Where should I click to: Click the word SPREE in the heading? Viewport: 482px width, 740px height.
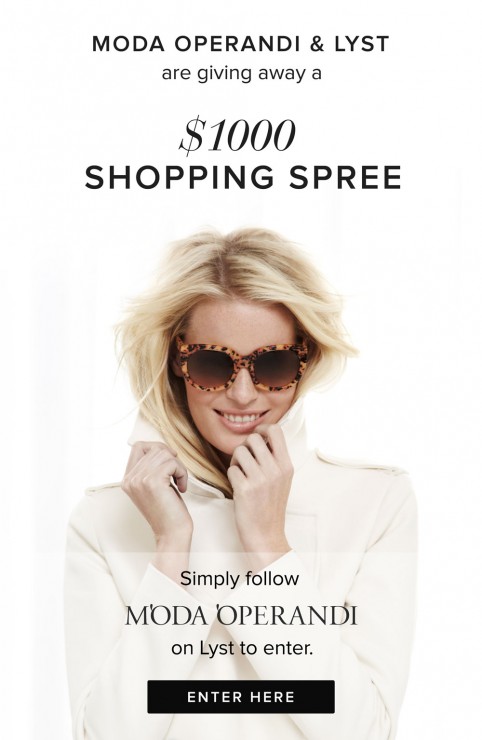[345, 177]
